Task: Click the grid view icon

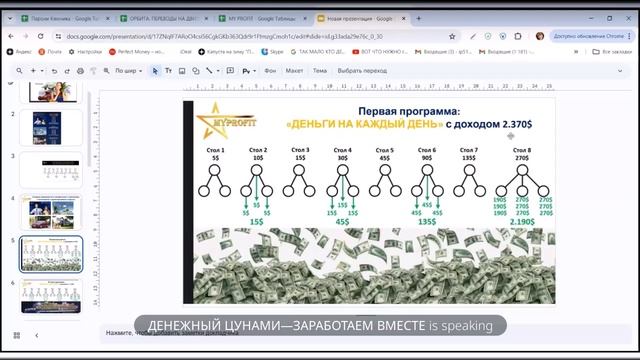Action: (x=17, y=335)
